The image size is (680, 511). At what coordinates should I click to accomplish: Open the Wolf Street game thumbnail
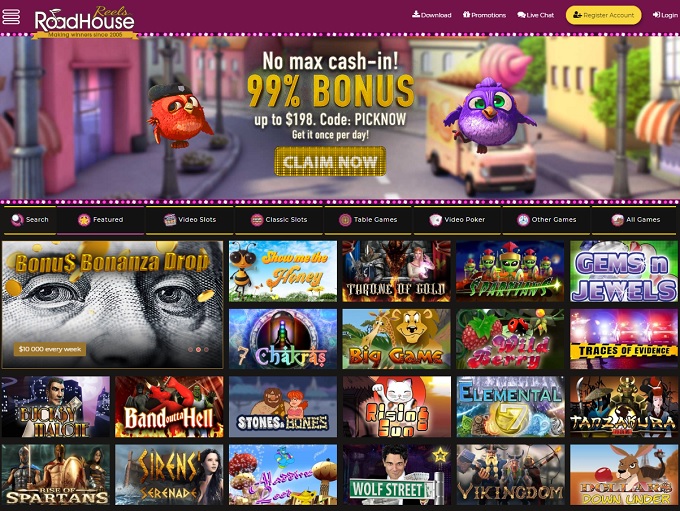pos(396,475)
